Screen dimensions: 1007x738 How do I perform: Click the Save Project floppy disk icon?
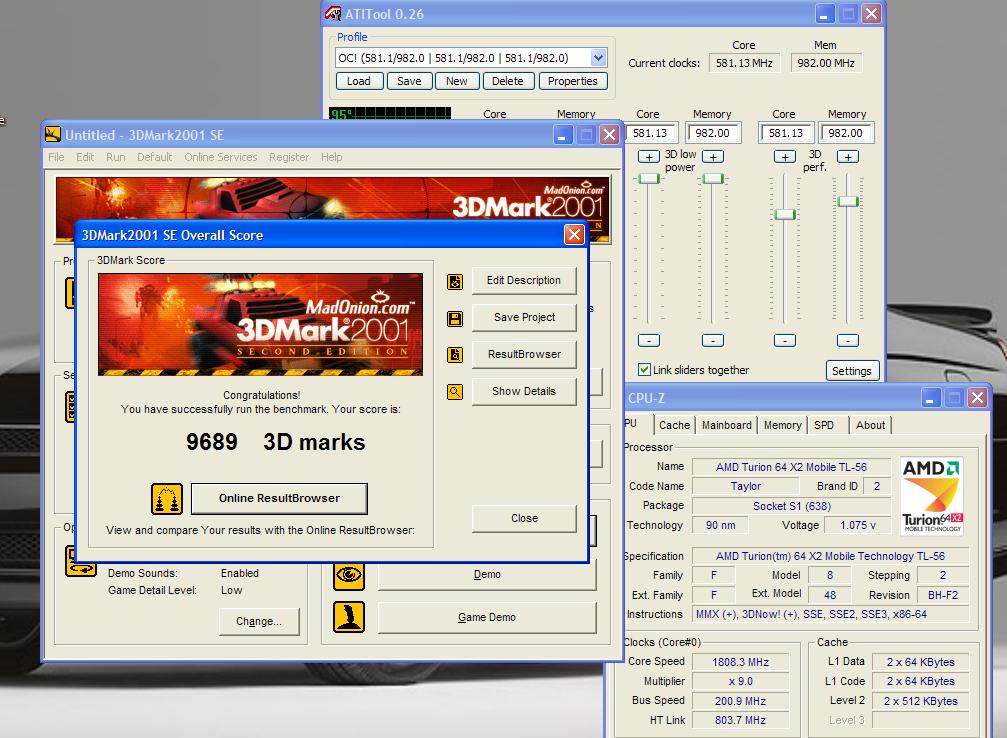click(x=455, y=319)
